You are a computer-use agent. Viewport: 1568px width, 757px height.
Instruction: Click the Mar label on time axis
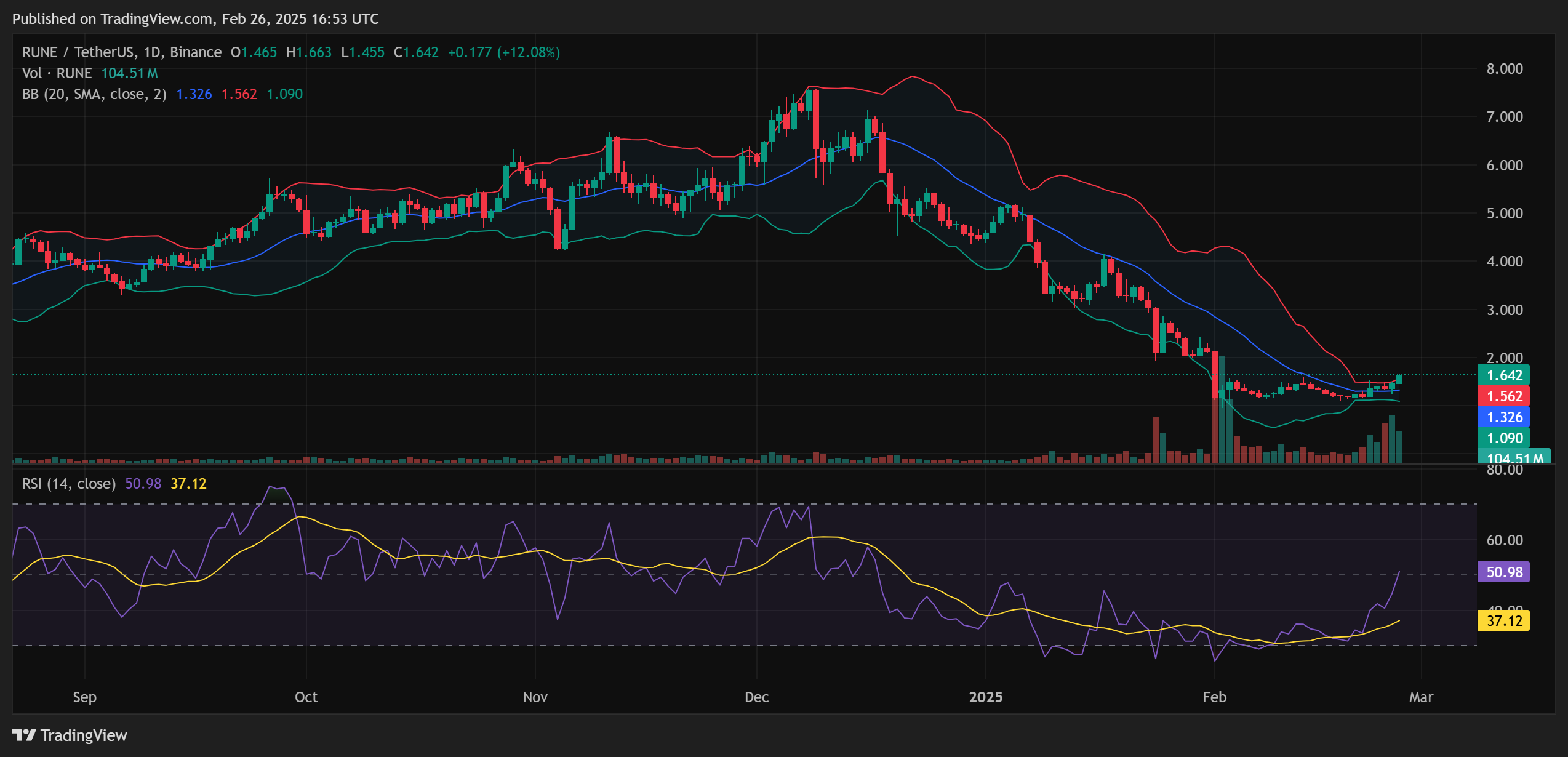(x=1422, y=697)
